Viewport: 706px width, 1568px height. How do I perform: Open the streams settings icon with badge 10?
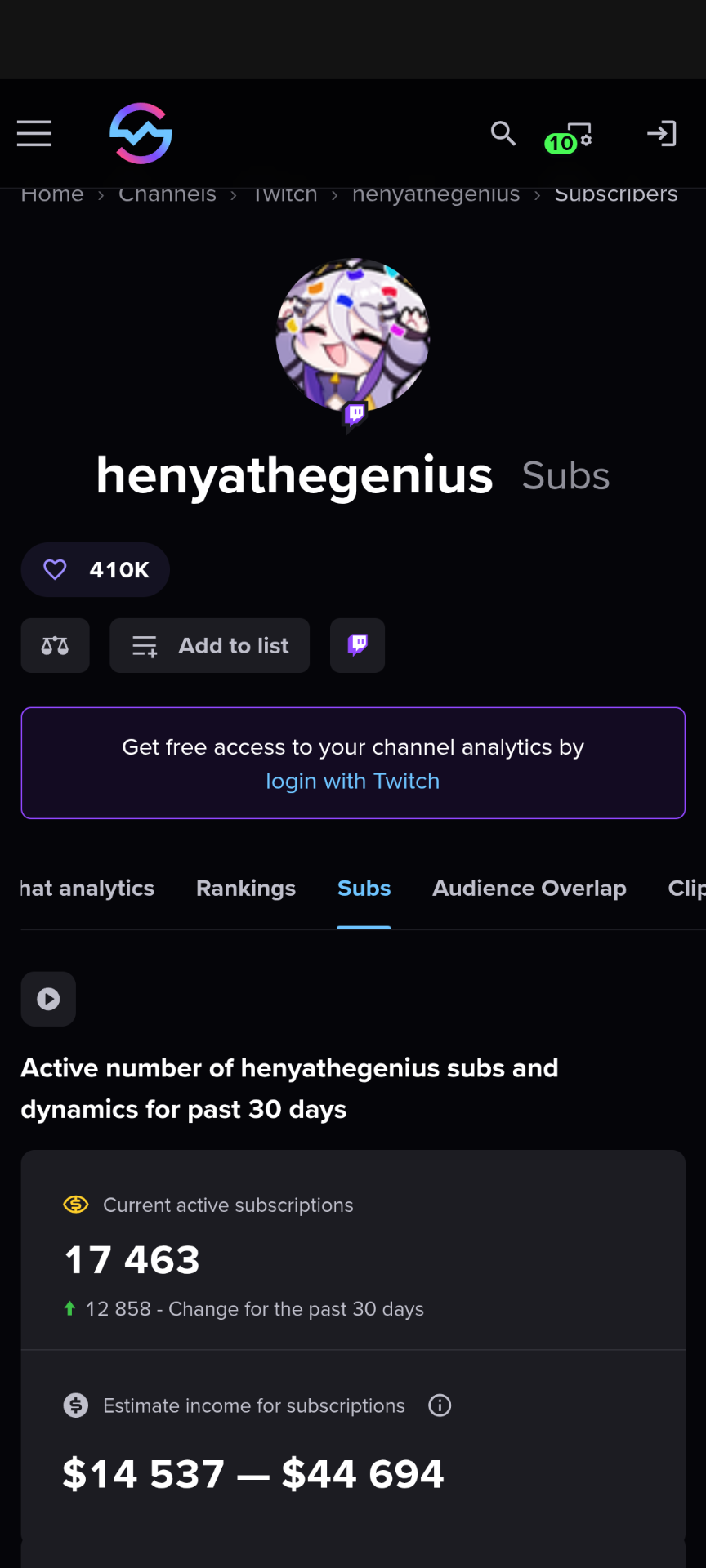(570, 136)
